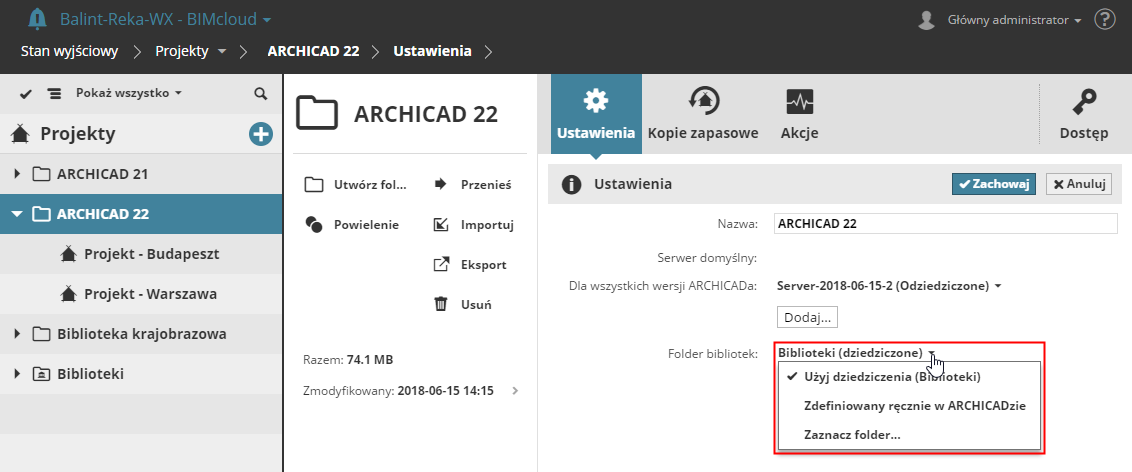Click the Eksport icon
This screenshot has width=1132, height=472.
click(x=440, y=264)
